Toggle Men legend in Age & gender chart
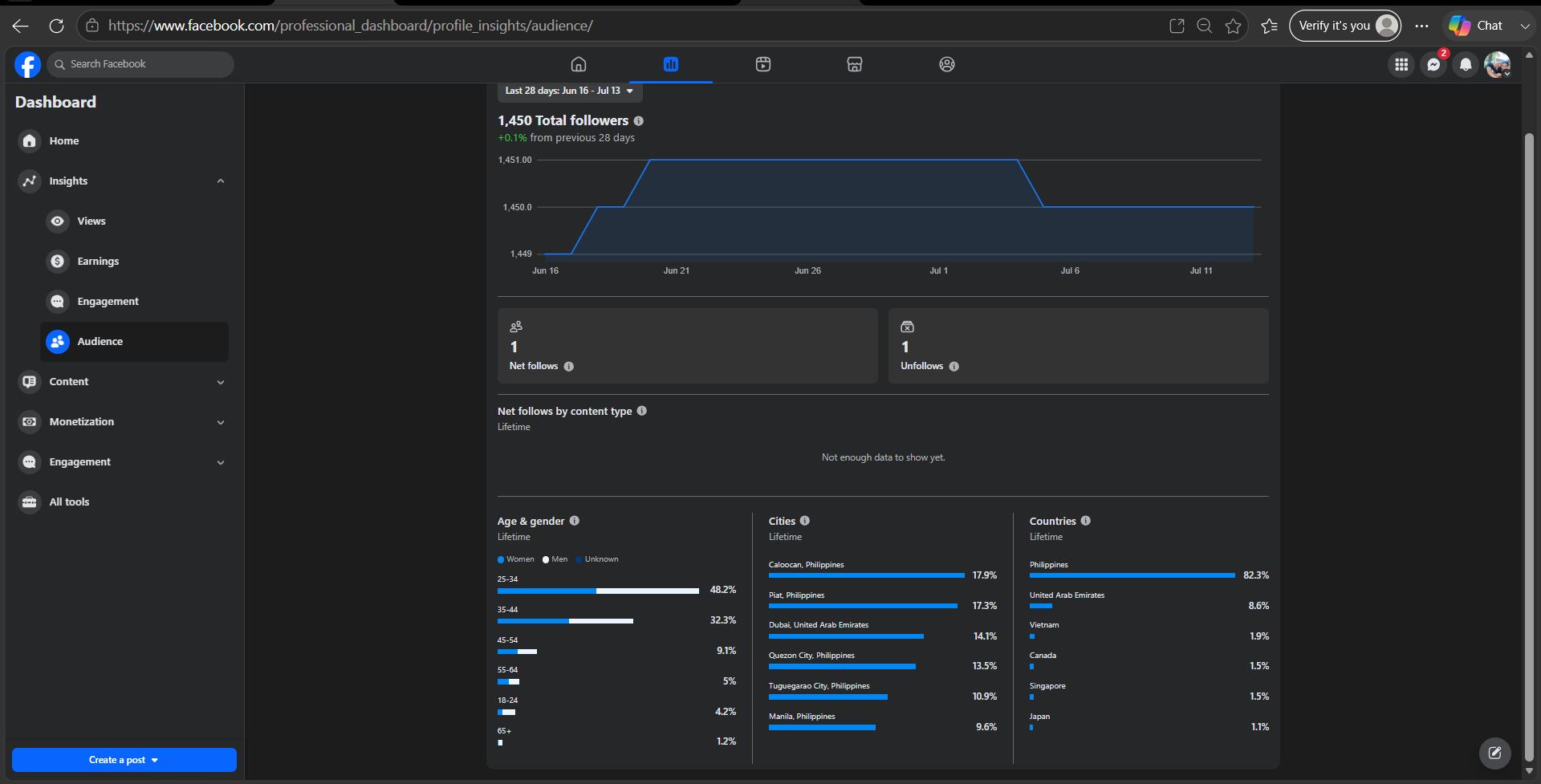 coord(555,559)
